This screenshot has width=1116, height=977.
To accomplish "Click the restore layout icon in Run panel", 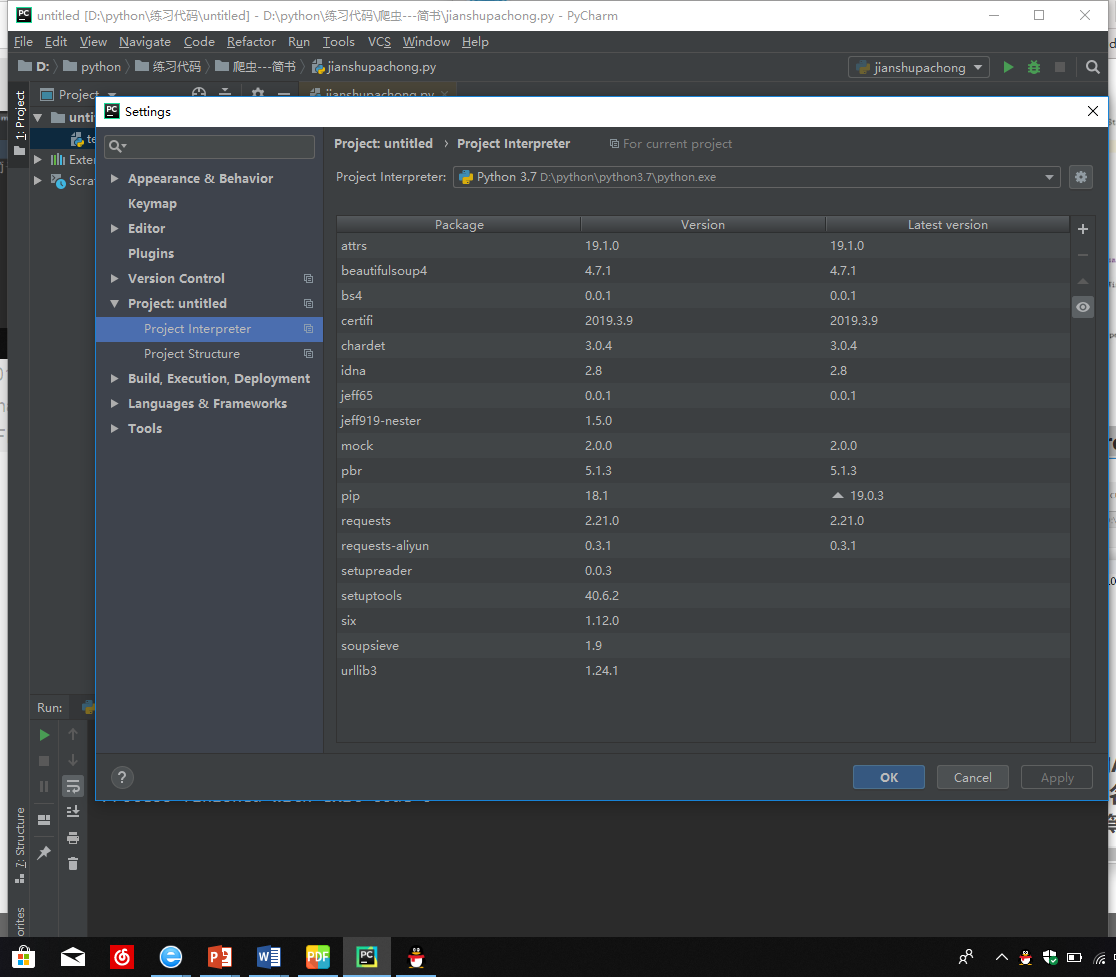I will tap(44, 820).
